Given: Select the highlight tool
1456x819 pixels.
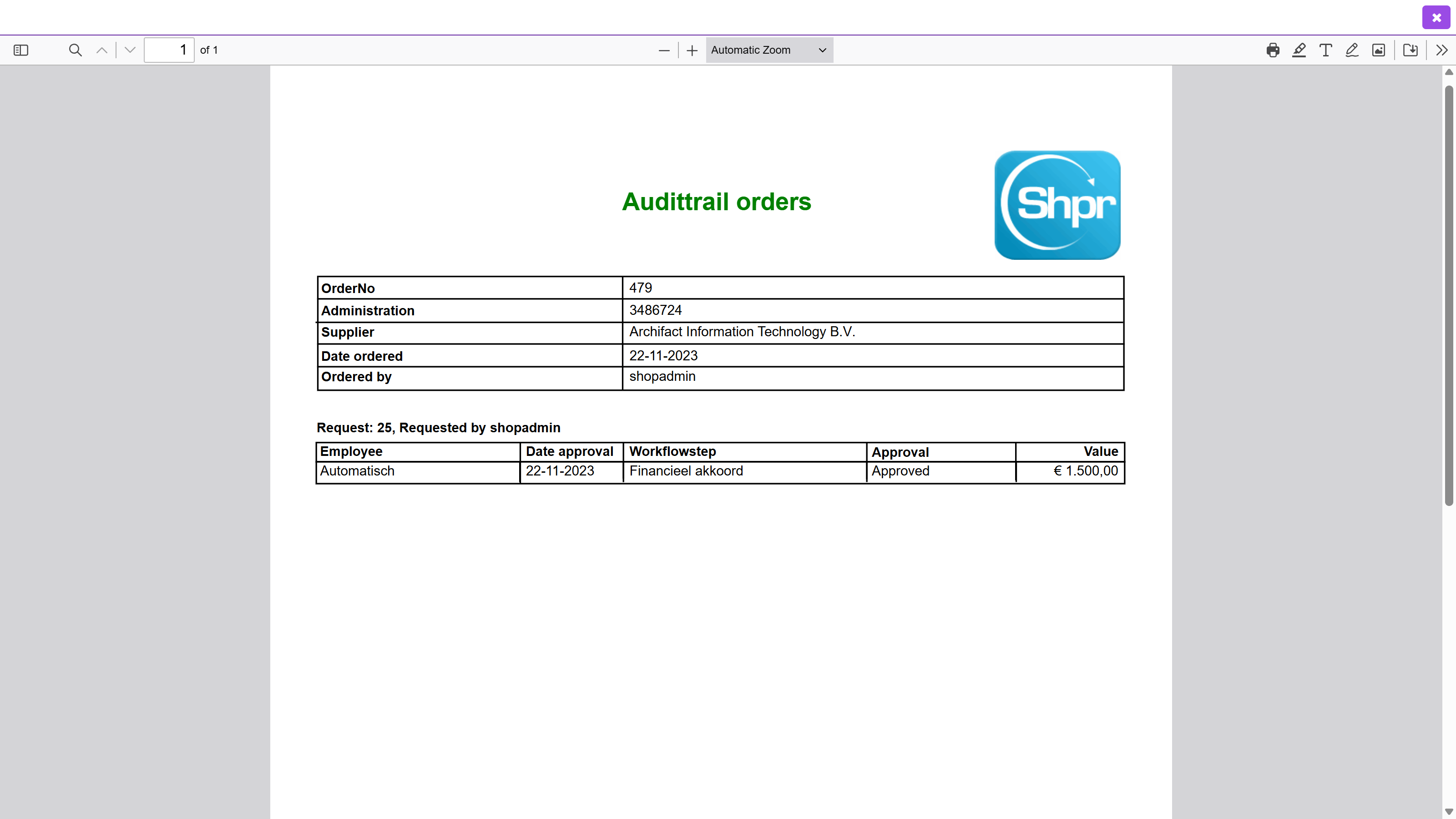Looking at the screenshot, I should 1299,51.
